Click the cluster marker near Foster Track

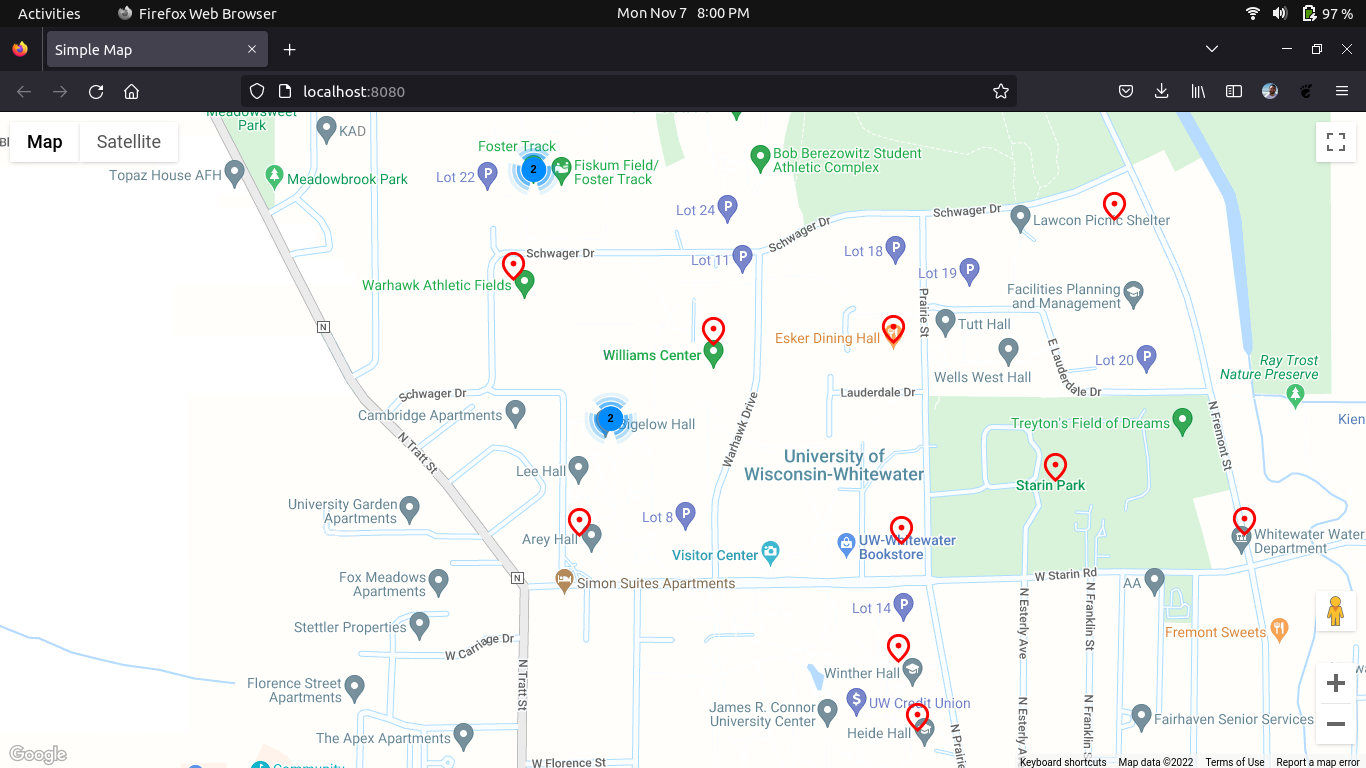(x=533, y=170)
